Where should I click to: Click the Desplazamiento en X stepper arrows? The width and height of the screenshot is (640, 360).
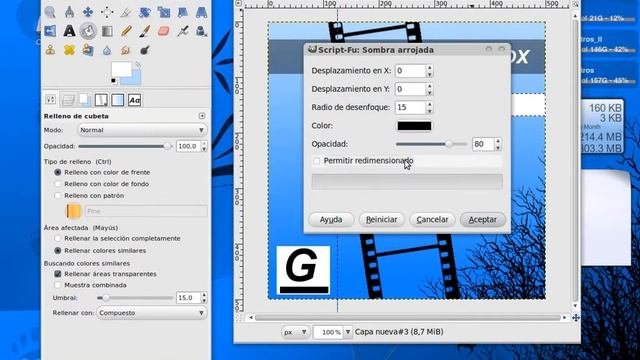click(429, 71)
